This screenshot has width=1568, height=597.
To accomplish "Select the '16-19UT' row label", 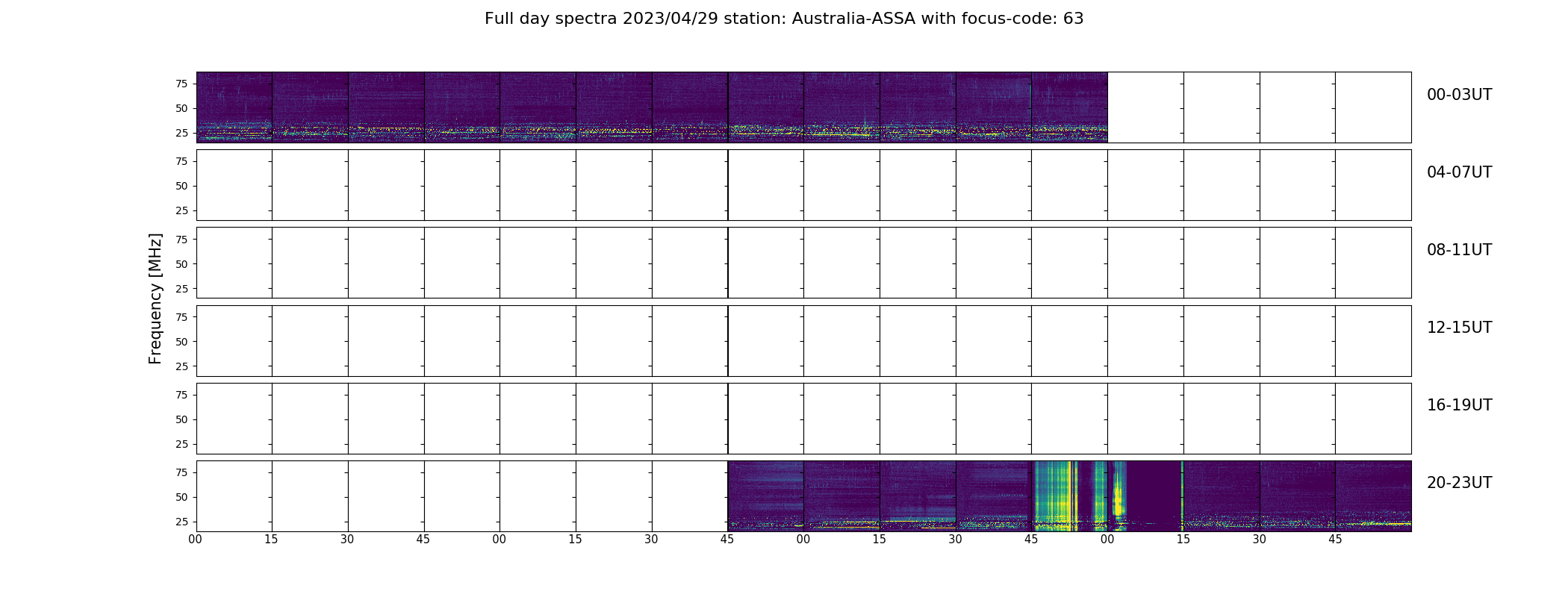I will pos(1459,405).
